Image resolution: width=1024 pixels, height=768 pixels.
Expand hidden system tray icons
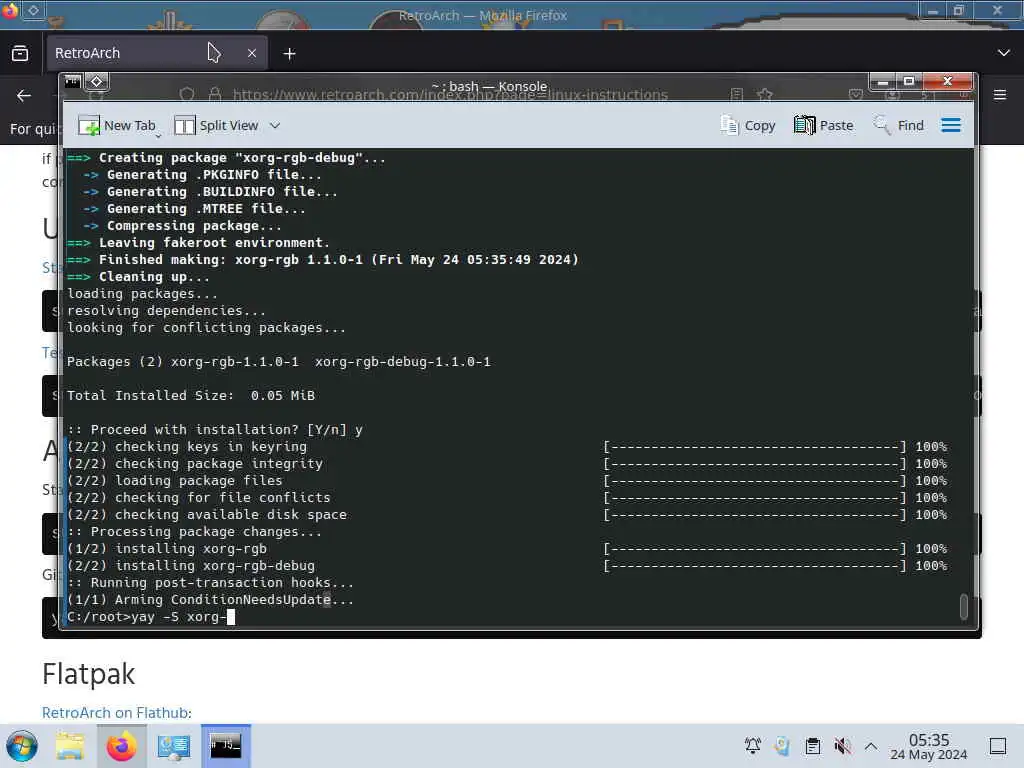871,745
